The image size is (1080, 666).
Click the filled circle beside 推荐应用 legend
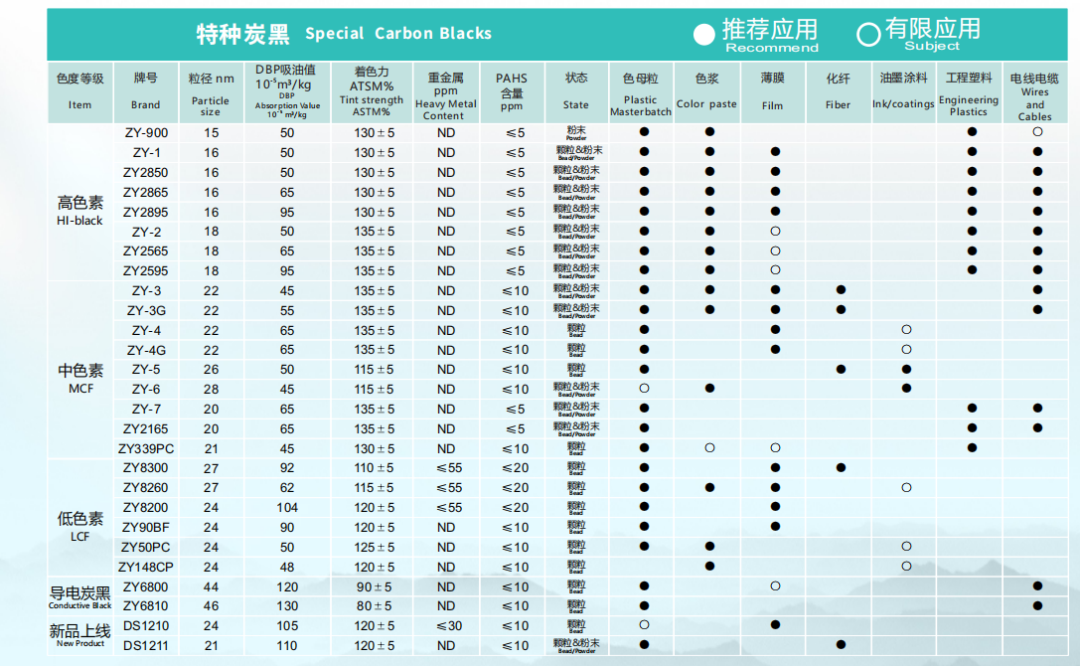(705, 34)
